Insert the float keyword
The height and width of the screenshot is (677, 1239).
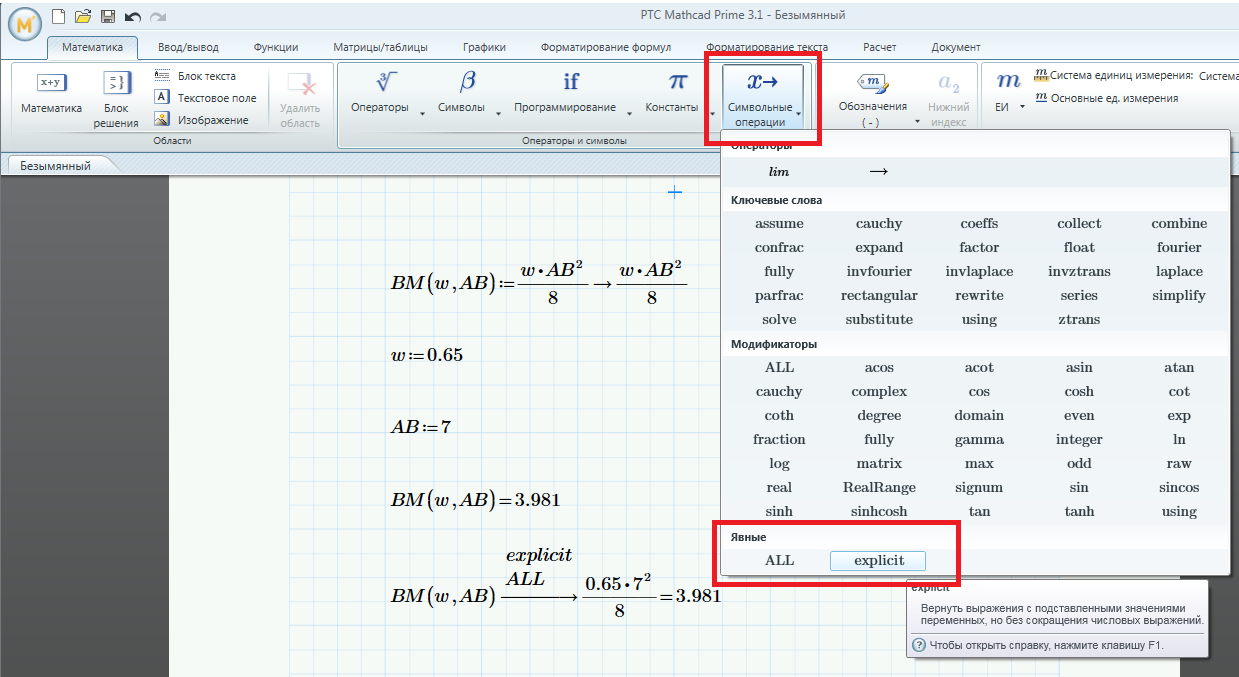click(x=1079, y=247)
